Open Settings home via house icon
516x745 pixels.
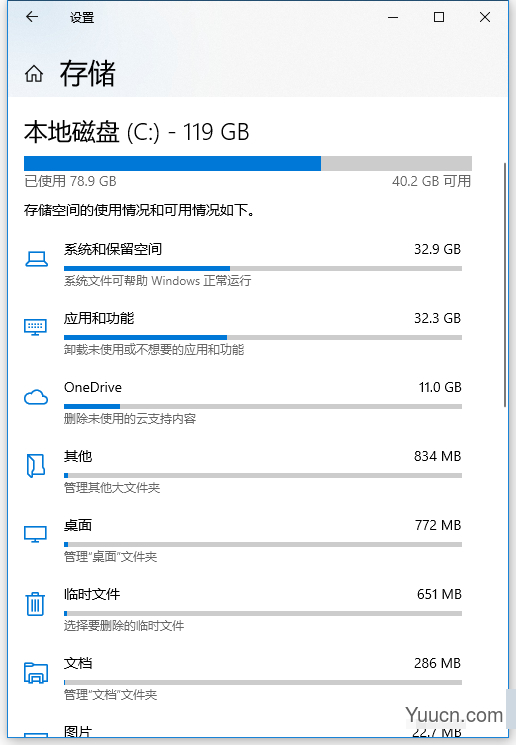coord(34,74)
